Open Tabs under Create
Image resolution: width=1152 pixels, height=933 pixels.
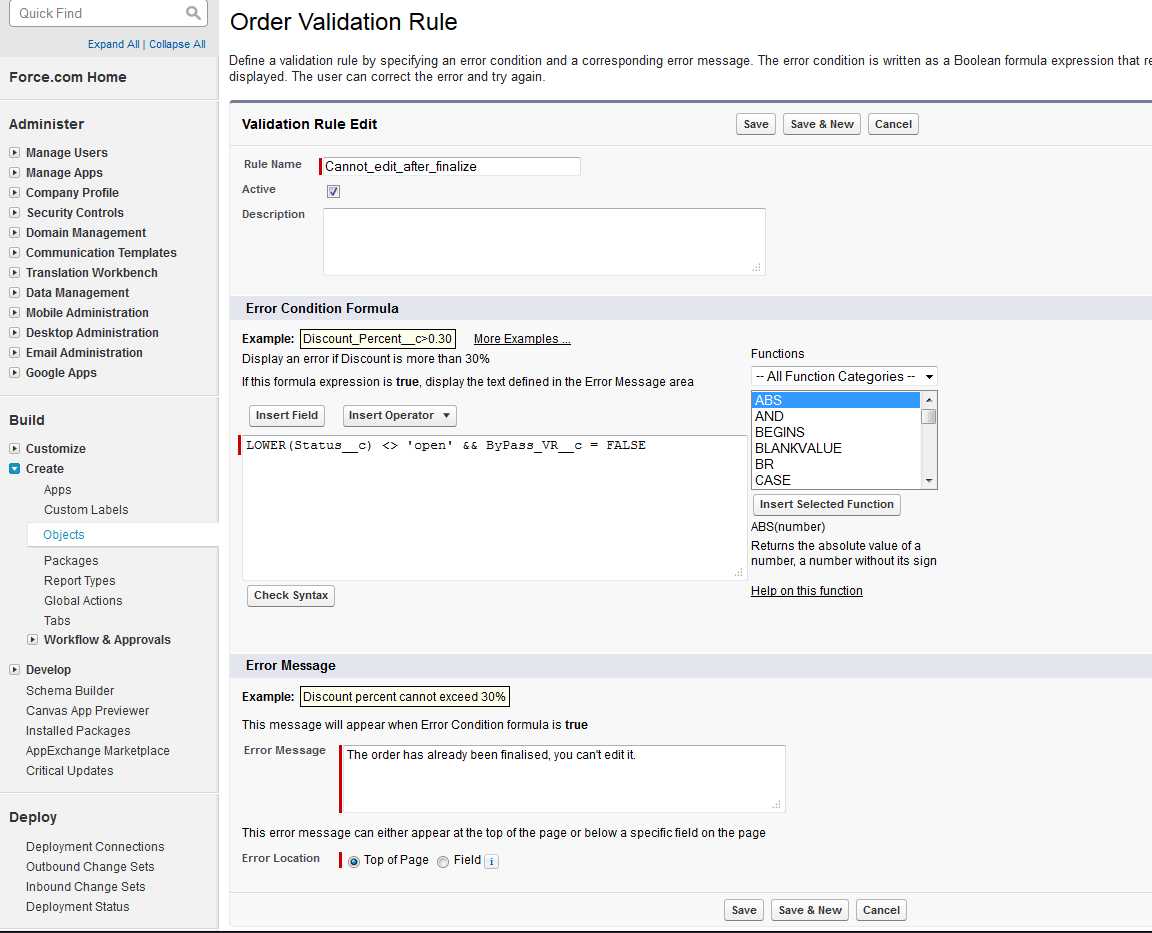(x=57, y=621)
